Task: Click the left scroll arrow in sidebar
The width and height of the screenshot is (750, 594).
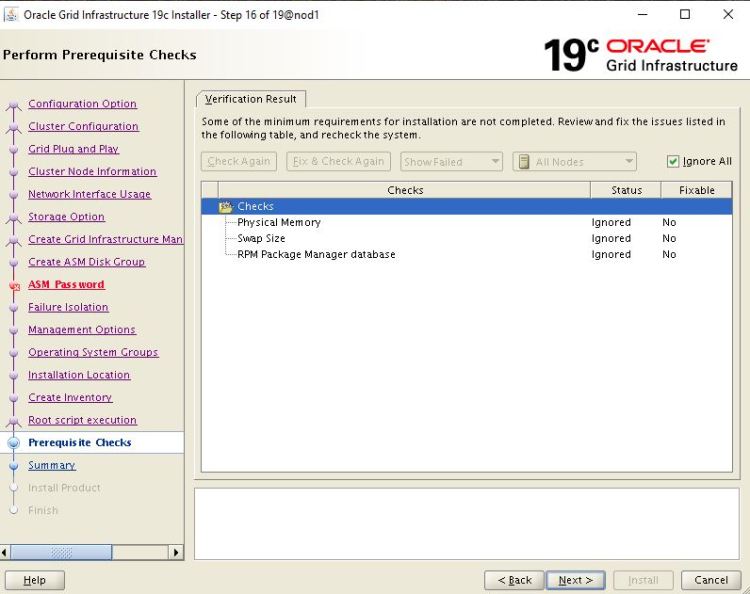Action: click(8, 552)
